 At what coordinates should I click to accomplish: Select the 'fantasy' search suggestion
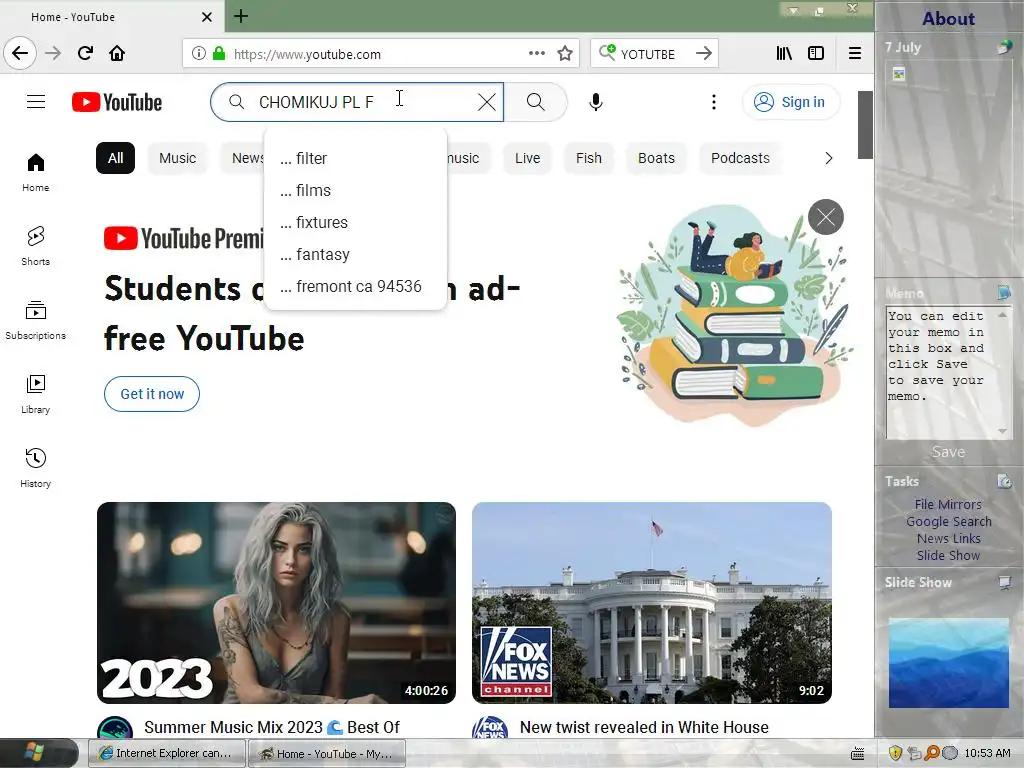coord(355,254)
